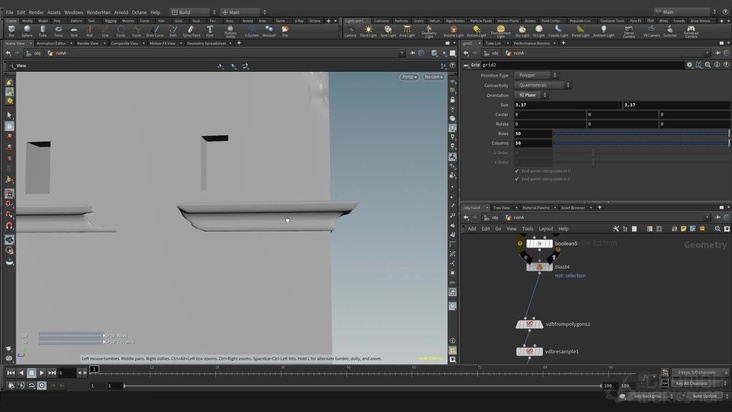Viewport: 732px width, 412px height.
Task: Toggle the viewport lock icon
Action: [452, 100]
